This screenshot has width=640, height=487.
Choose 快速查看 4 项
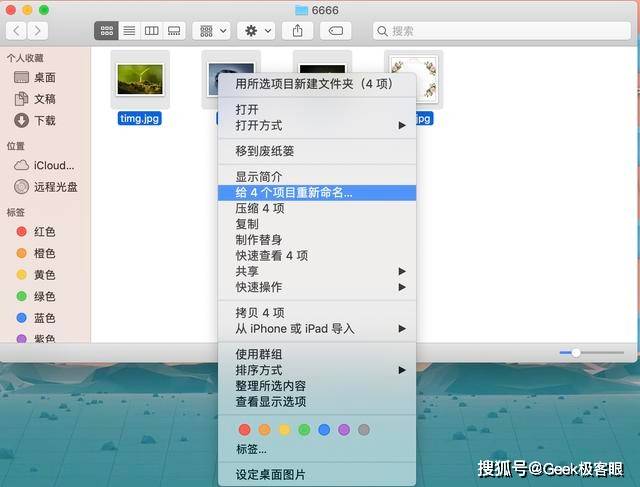317,256
